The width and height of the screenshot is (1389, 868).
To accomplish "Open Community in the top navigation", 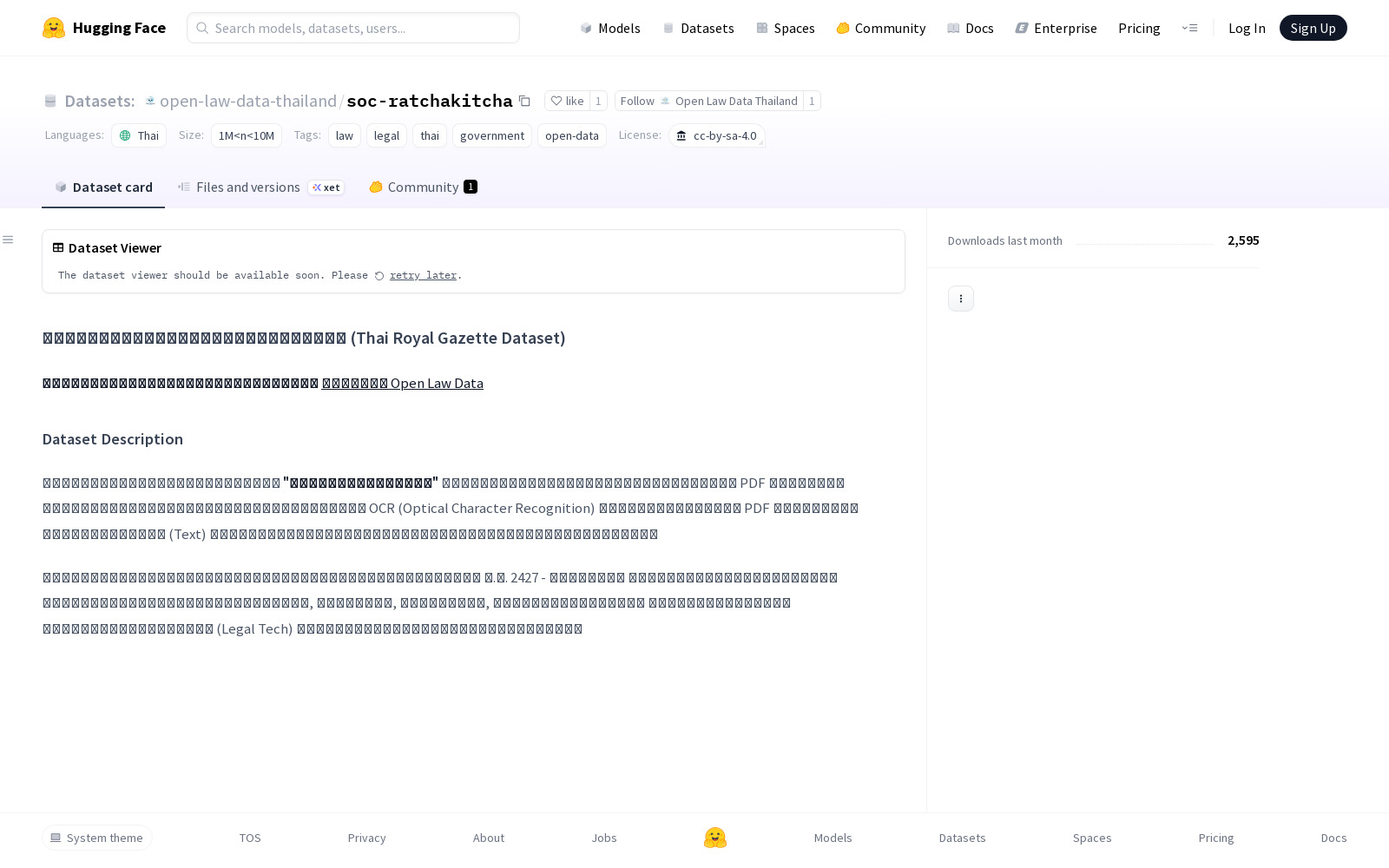I will tap(881, 28).
